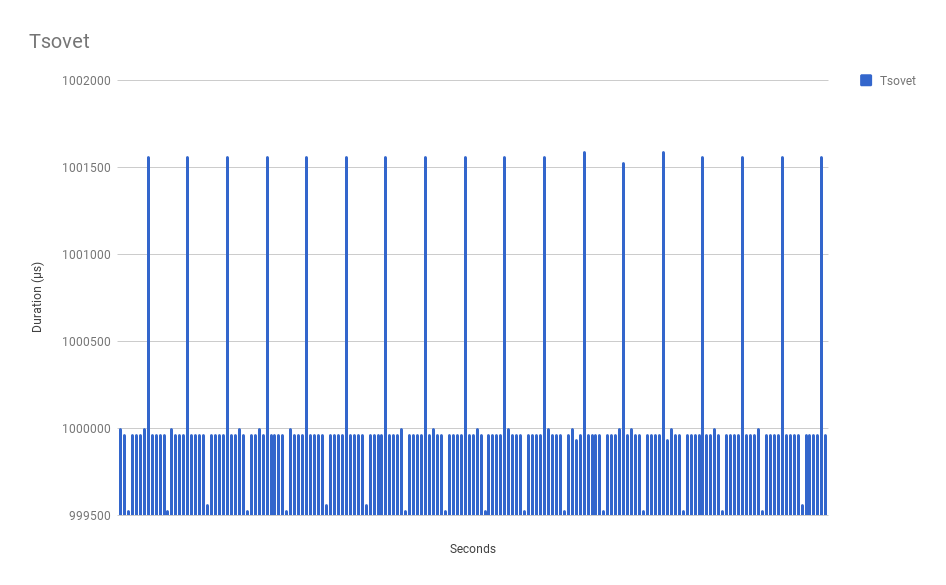Click the blue Tsovet legend swatch
The height and width of the screenshot is (585, 946).
(x=866, y=81)
